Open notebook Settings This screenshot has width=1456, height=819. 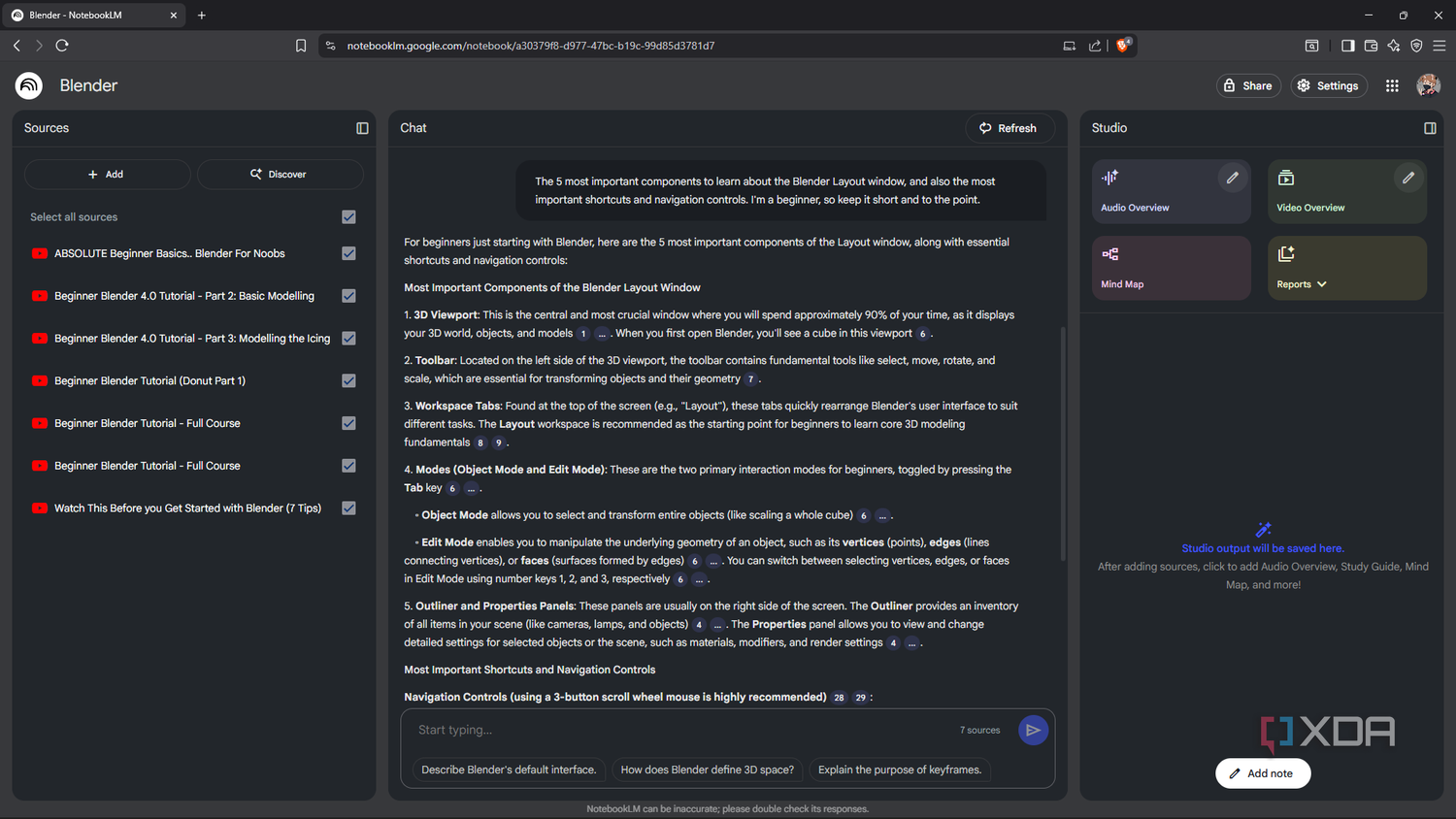click(x=1329, y=85)
